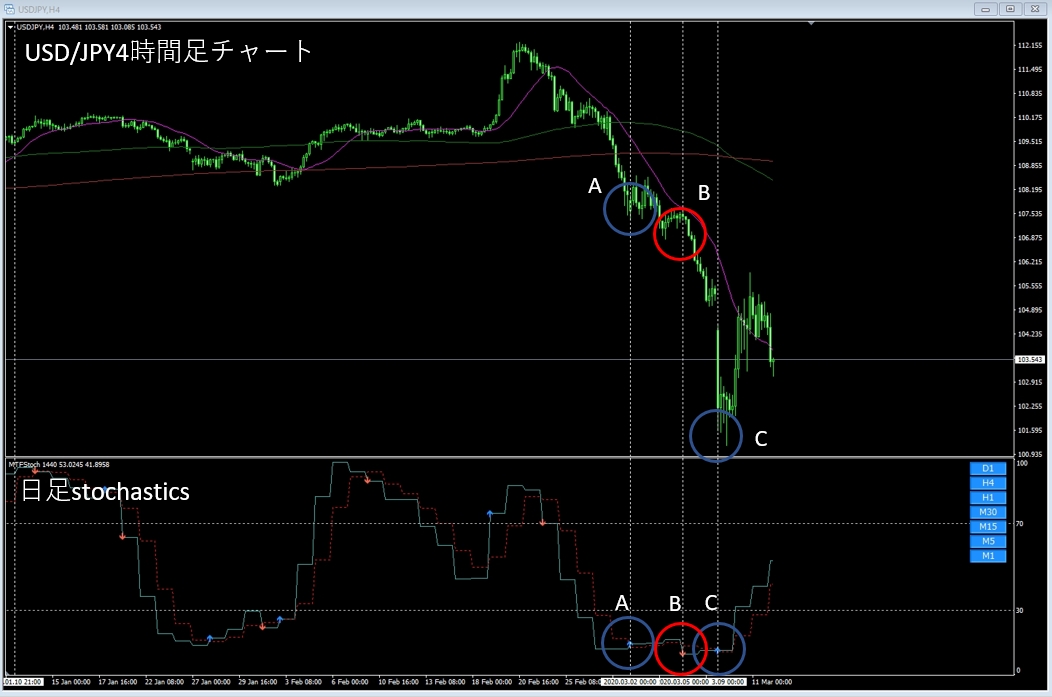Click the USDJPY,H4 chart window icon
The width and height of the screenshot is (1052, 697).
coord(9,9)
